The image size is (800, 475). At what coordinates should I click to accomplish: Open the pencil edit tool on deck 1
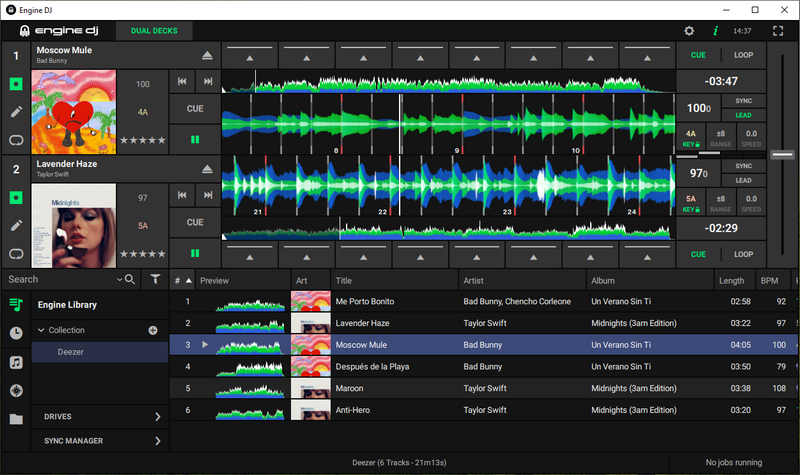[x=16, y=112]
